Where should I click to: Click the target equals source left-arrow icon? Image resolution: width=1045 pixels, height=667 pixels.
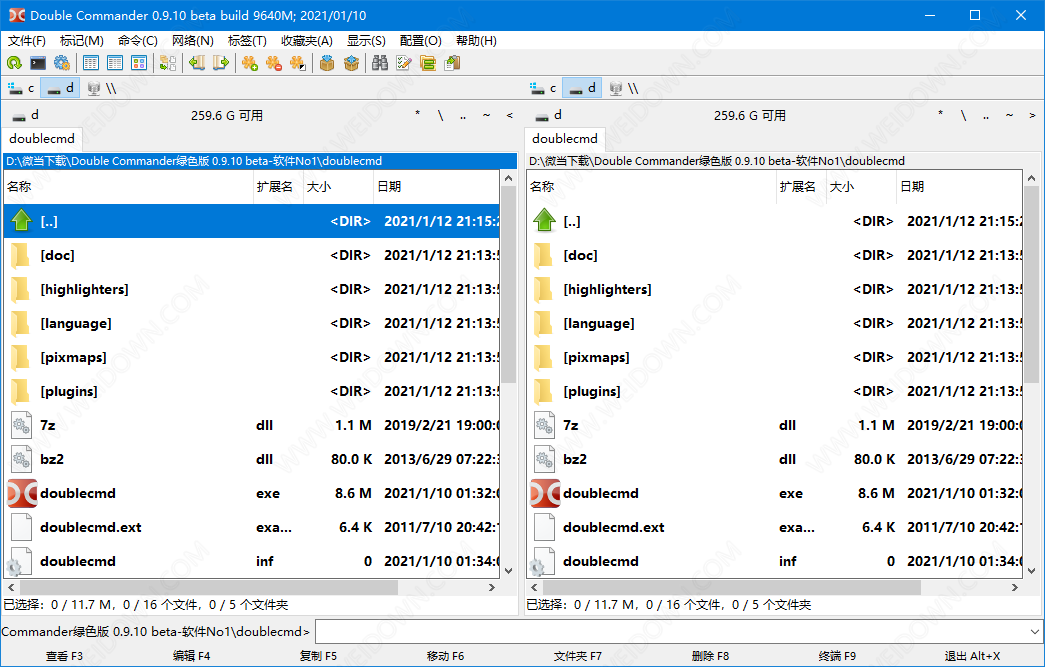coord(197,63)
